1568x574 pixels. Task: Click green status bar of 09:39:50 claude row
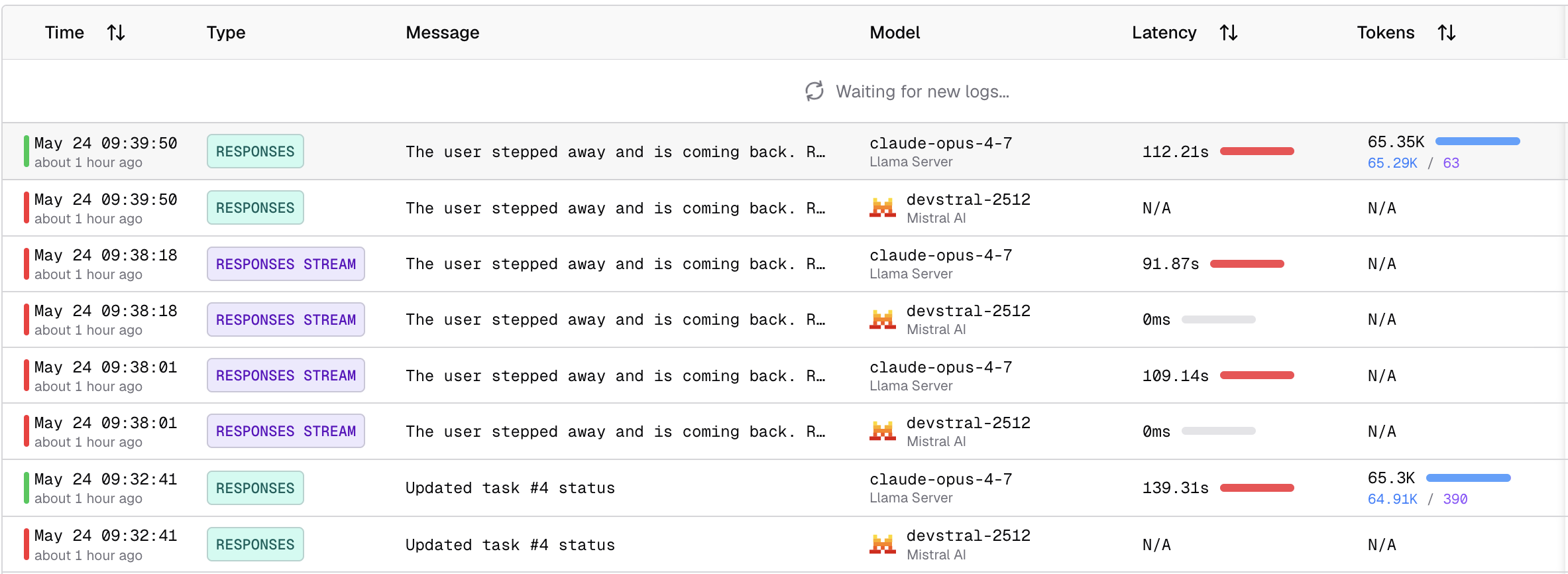click(27, 151)
